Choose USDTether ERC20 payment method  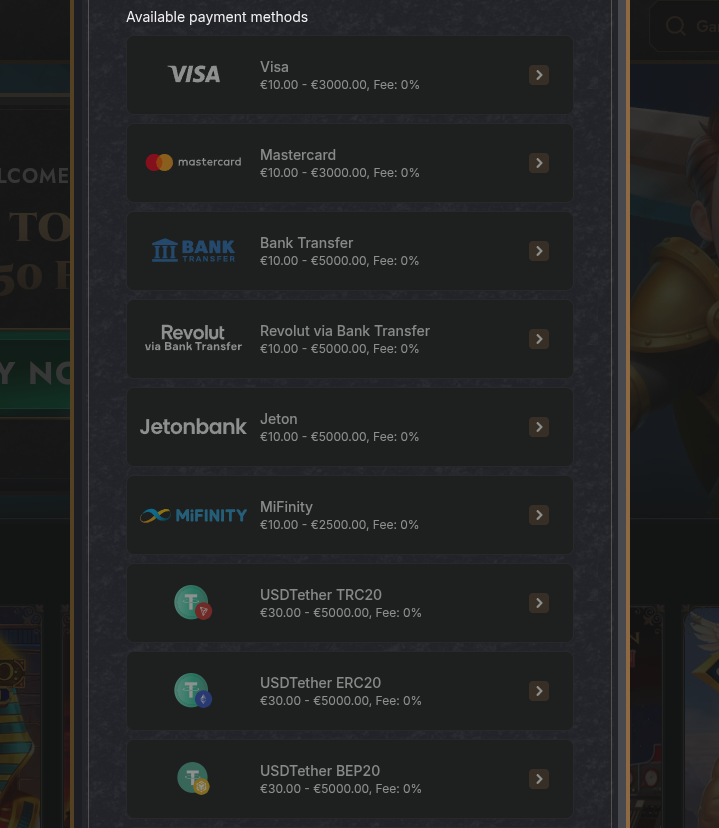(x=350, y=691)
